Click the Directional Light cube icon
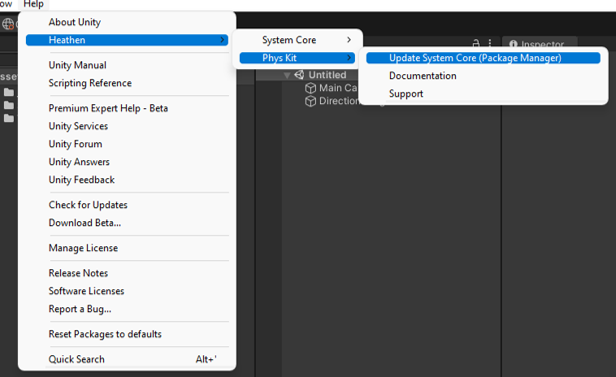616x377 pixels. 310,101
